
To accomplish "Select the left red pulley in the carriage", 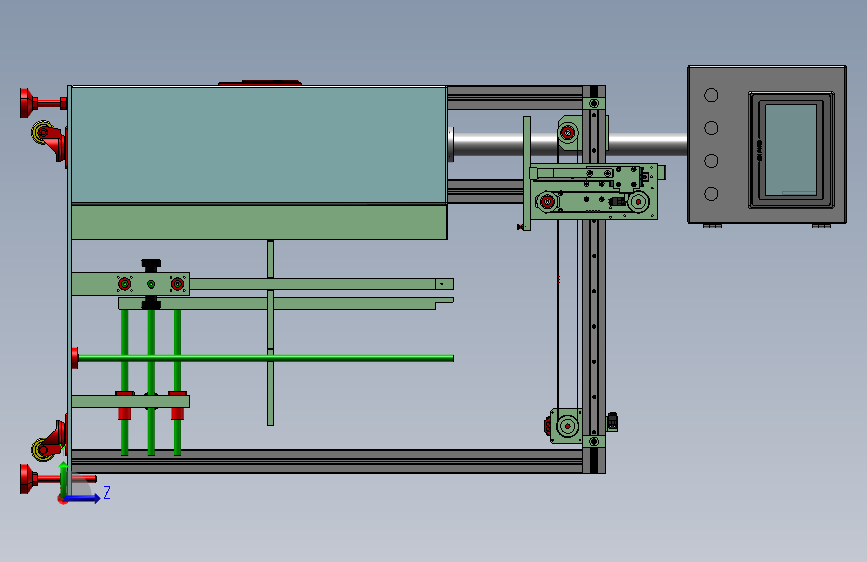I will 547,202.
